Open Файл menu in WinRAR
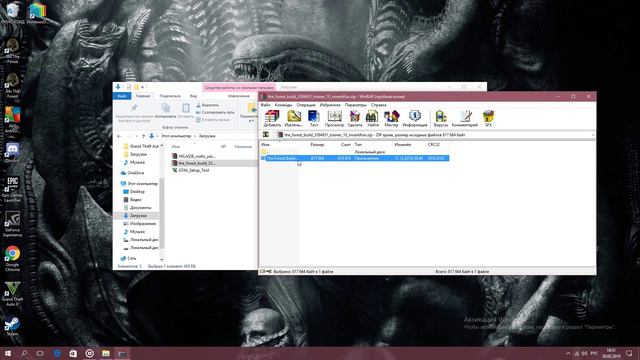This screenshot has width=640, height=360. (x=265, y=105)
